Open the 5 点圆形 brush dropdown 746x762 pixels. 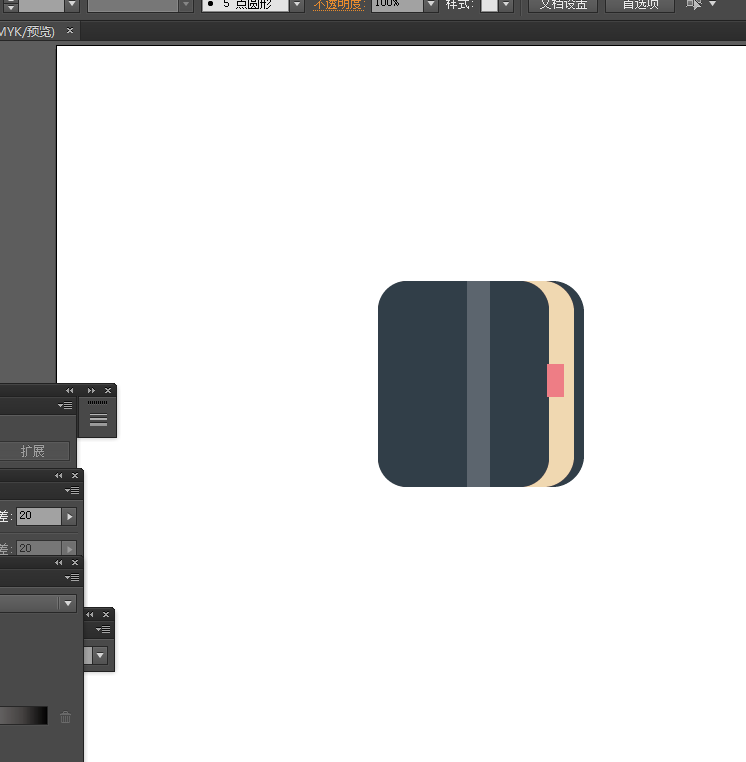coord(296,4)
